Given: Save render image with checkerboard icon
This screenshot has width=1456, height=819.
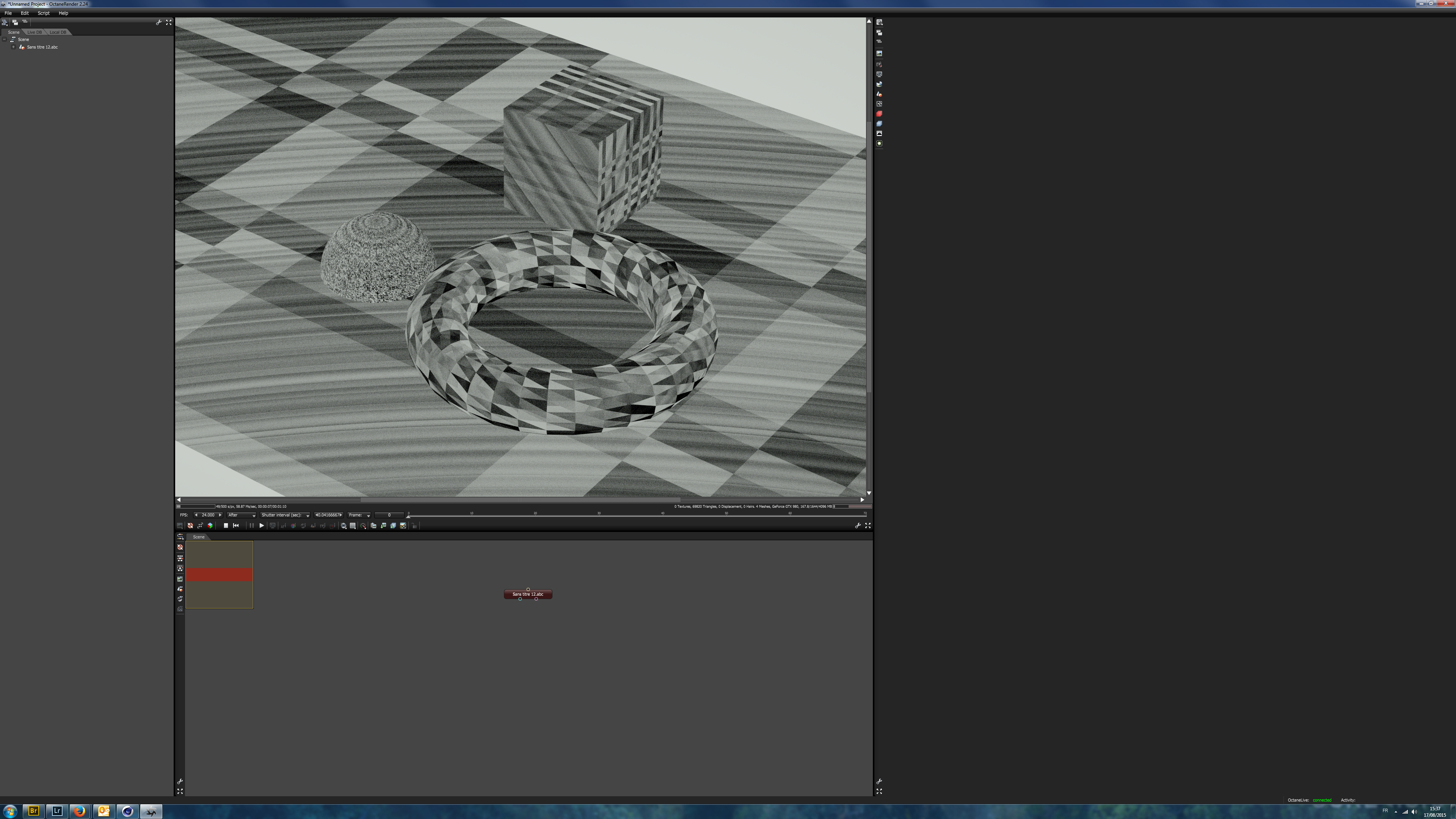Looking at the screenshot, I should [403, 526].
